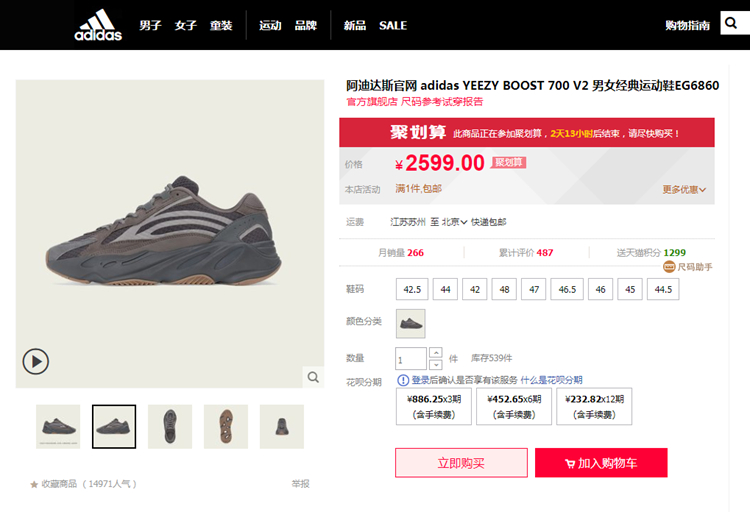Open the SALE menu item
The width and height of the screenshot is (750, 512).
point(393,25)
